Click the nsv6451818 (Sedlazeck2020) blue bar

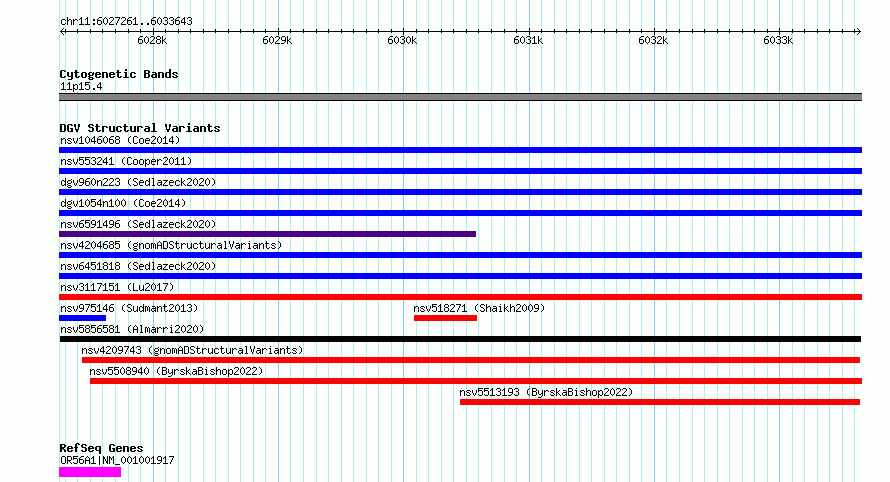(460, 276)
